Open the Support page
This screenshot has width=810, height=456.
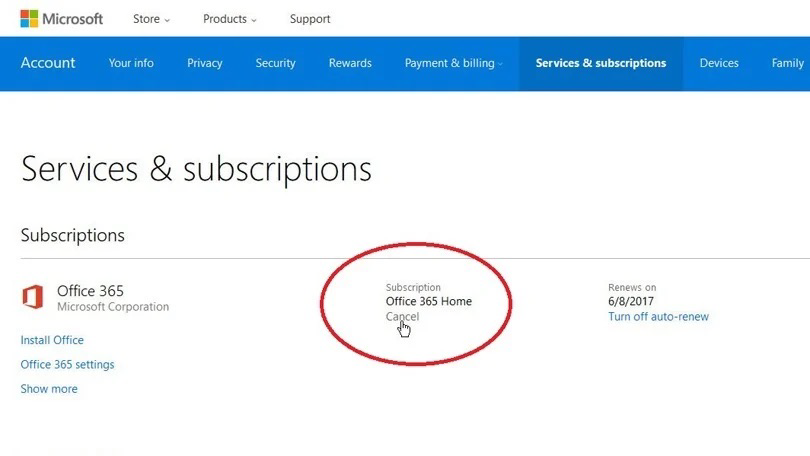(310, 19)
